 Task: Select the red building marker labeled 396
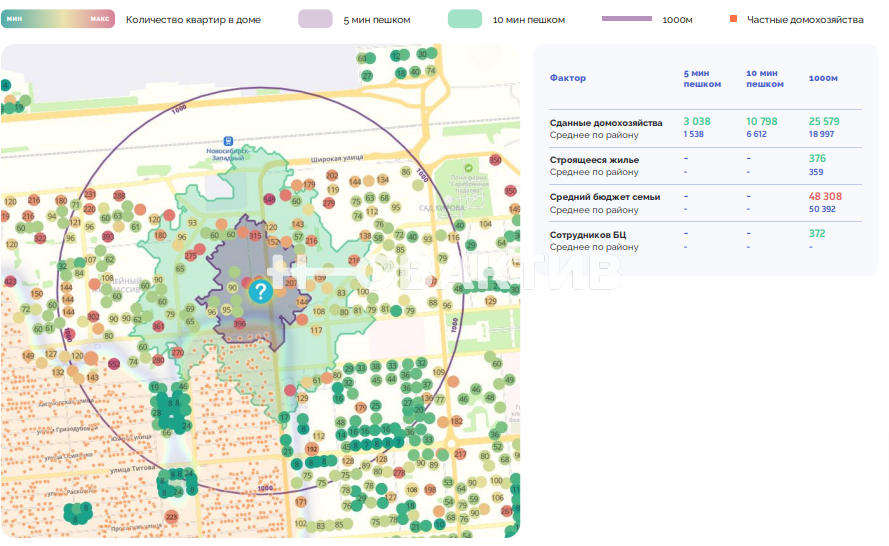pyautogui.click(x=240, y=324)
